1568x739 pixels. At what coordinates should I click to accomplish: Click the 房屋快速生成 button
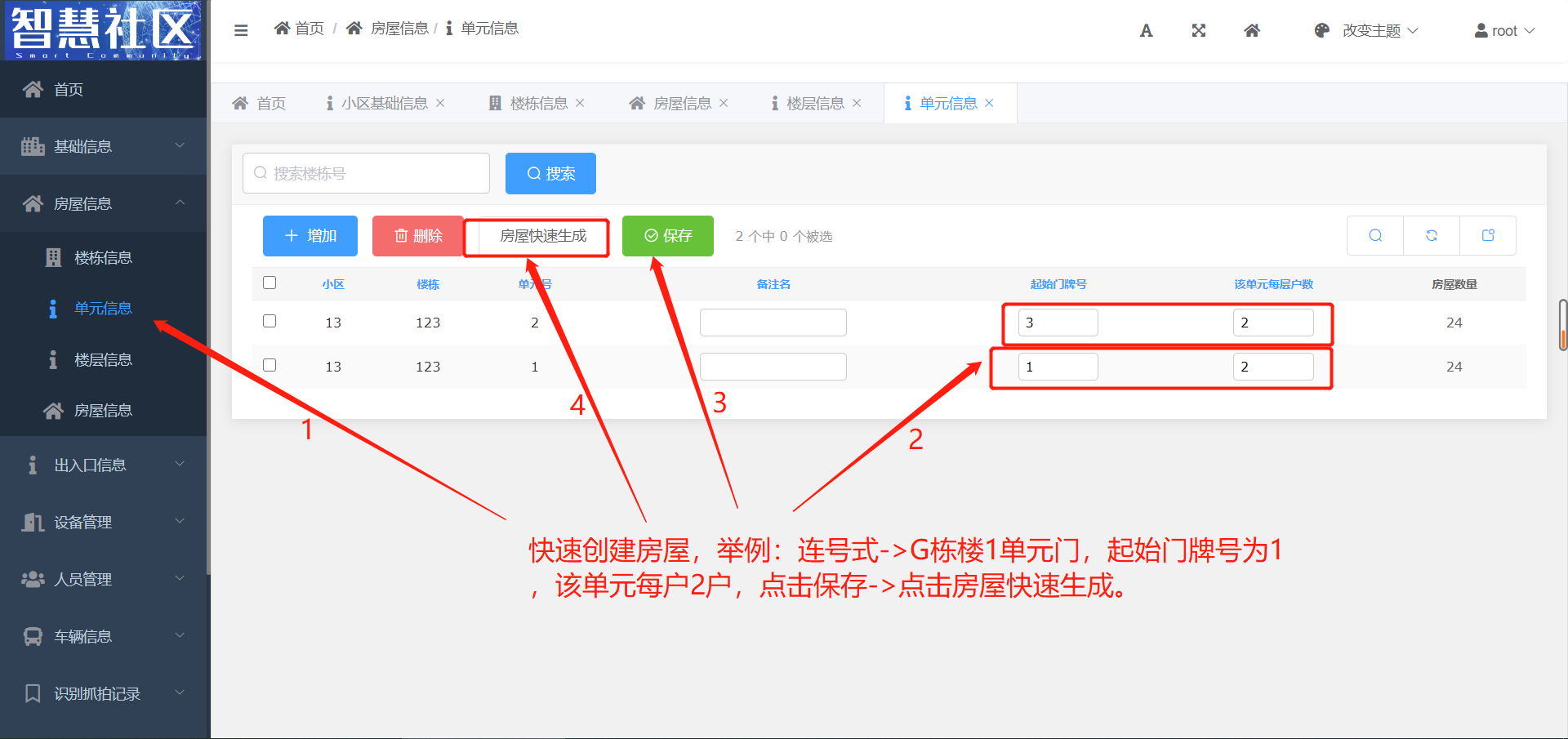(542, 236)
